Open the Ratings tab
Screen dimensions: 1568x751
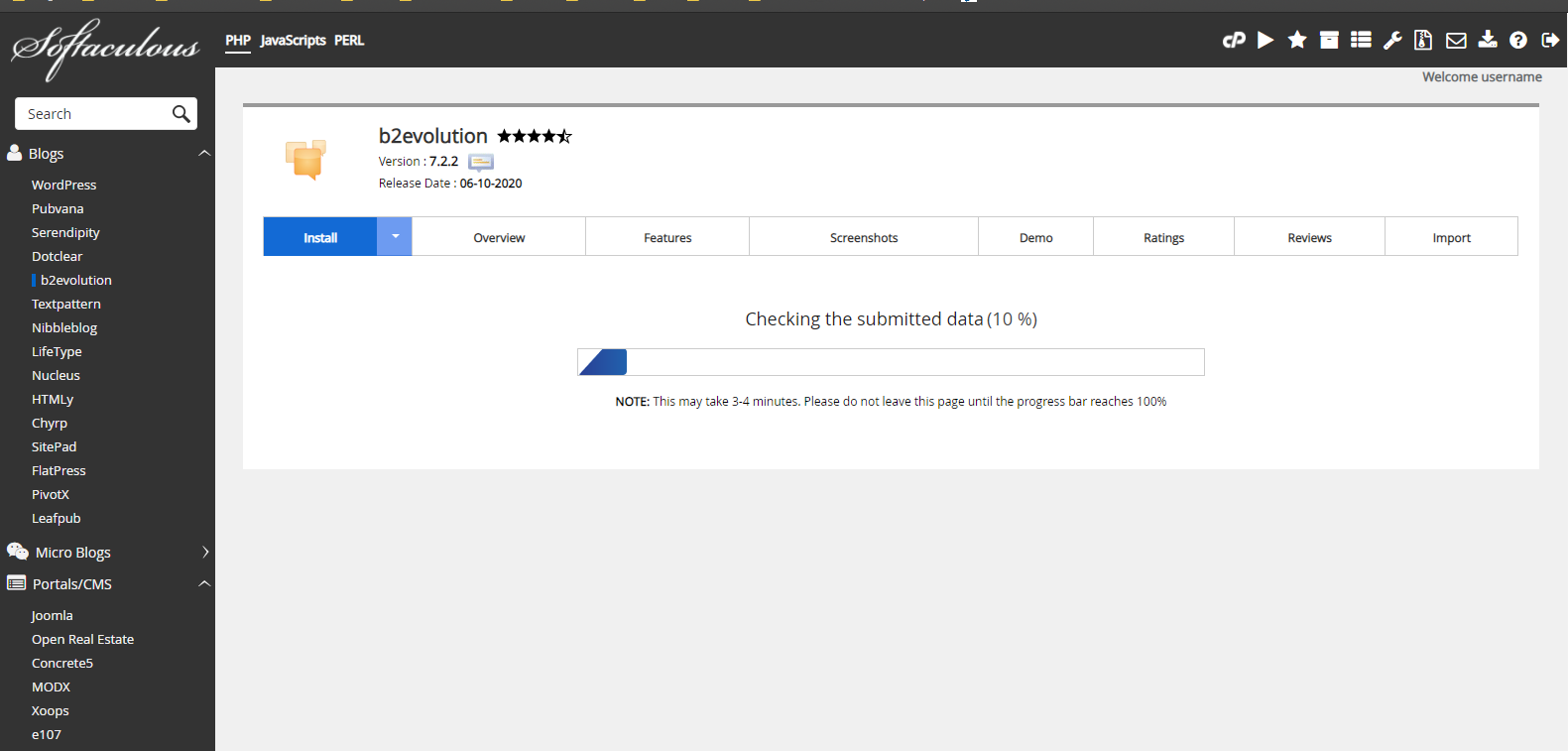(x=1164, y=236)
